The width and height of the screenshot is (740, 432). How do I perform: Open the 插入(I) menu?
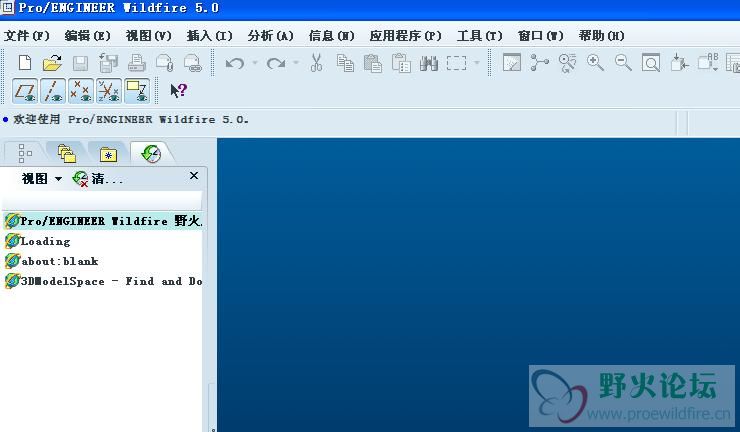click(x=210, y=35)
